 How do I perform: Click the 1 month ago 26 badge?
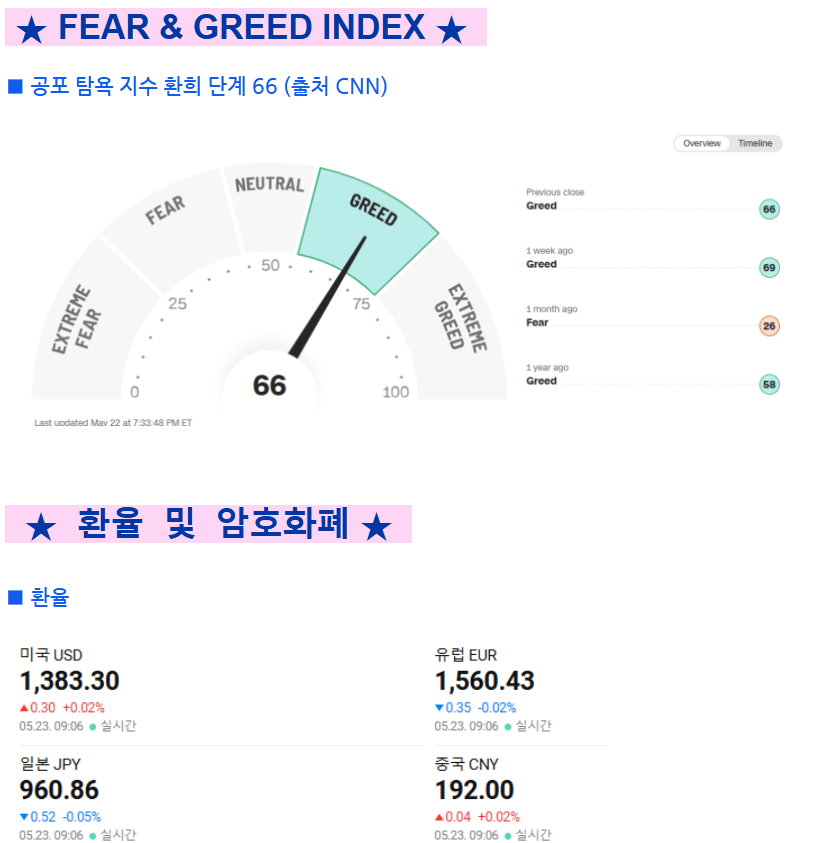click(769, 326)
